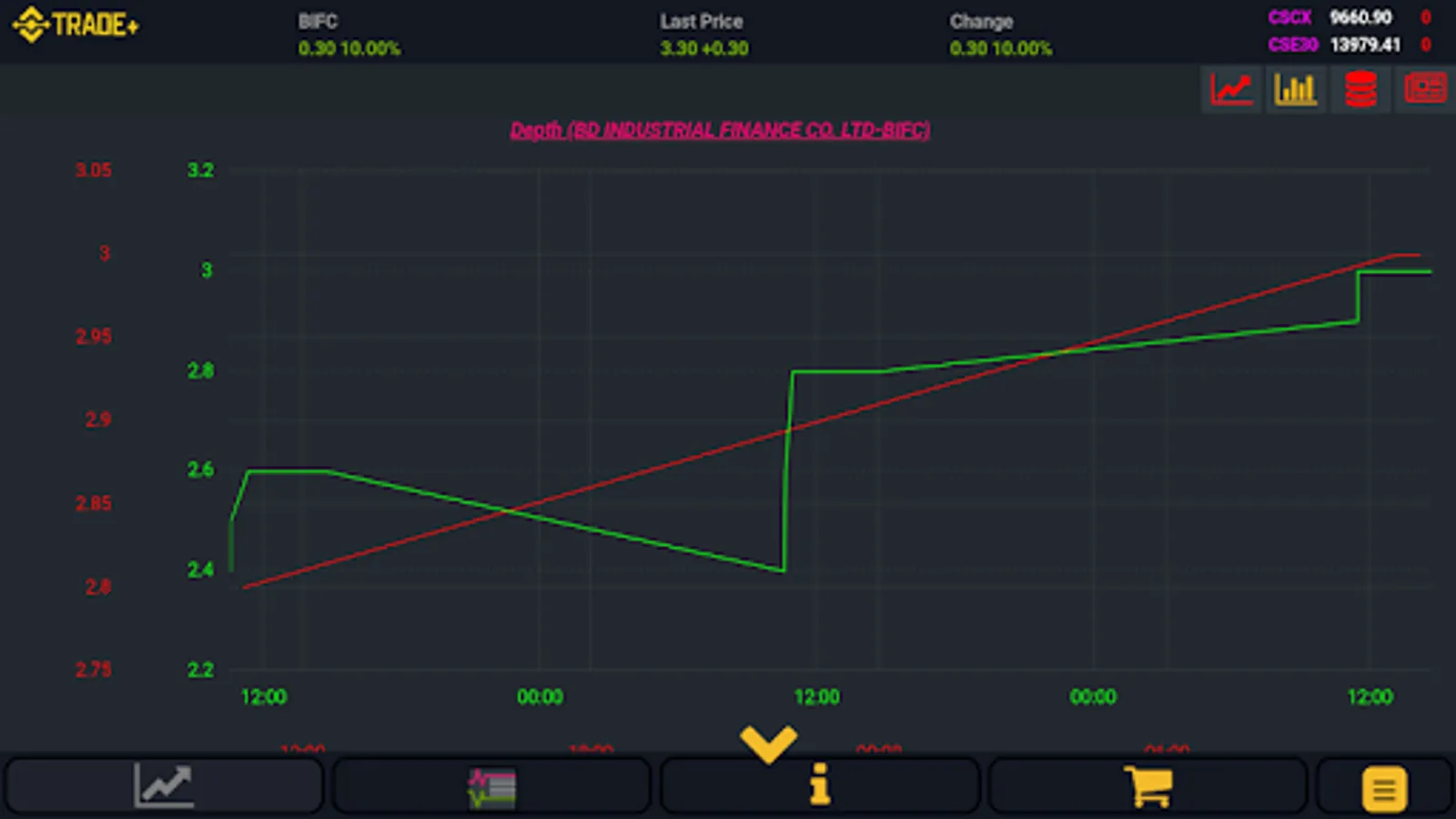
Task: Collapse panel with yellow chevron down
Action: click(769, 743)
